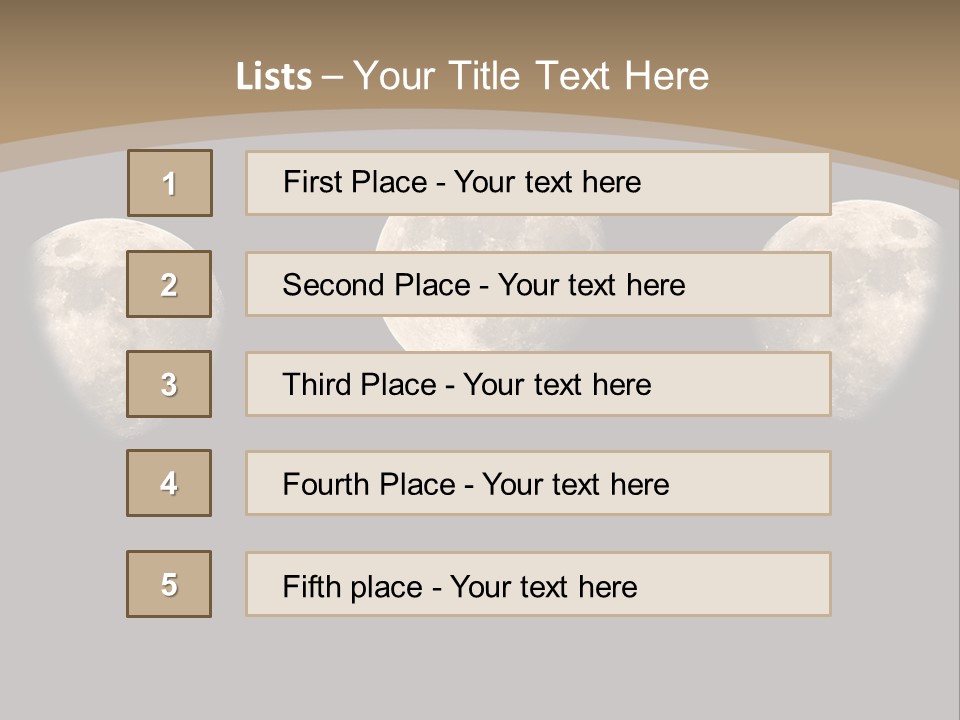Viewport: 960px width, 720px height.
Task: Select the number 4 box
Action: (169, 483)
